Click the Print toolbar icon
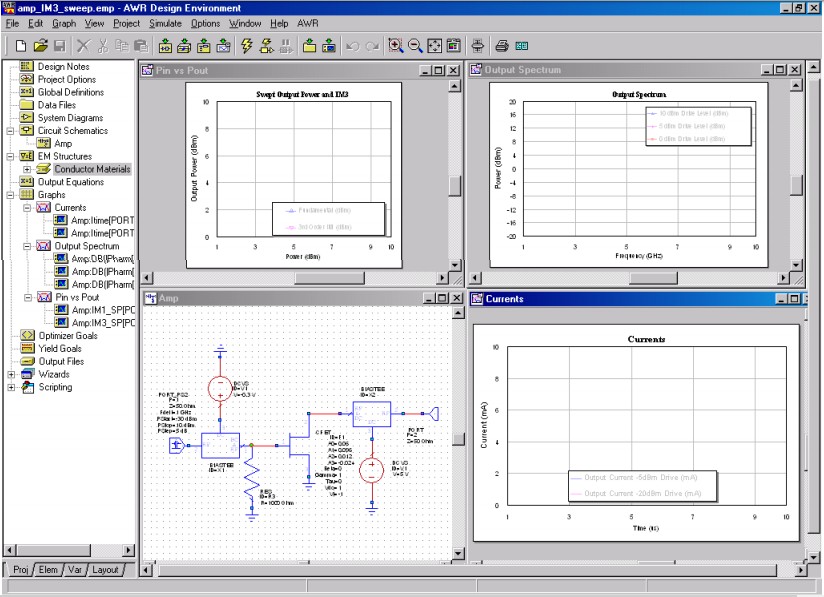This screenshot has width=824, height=597. [502, 46]
